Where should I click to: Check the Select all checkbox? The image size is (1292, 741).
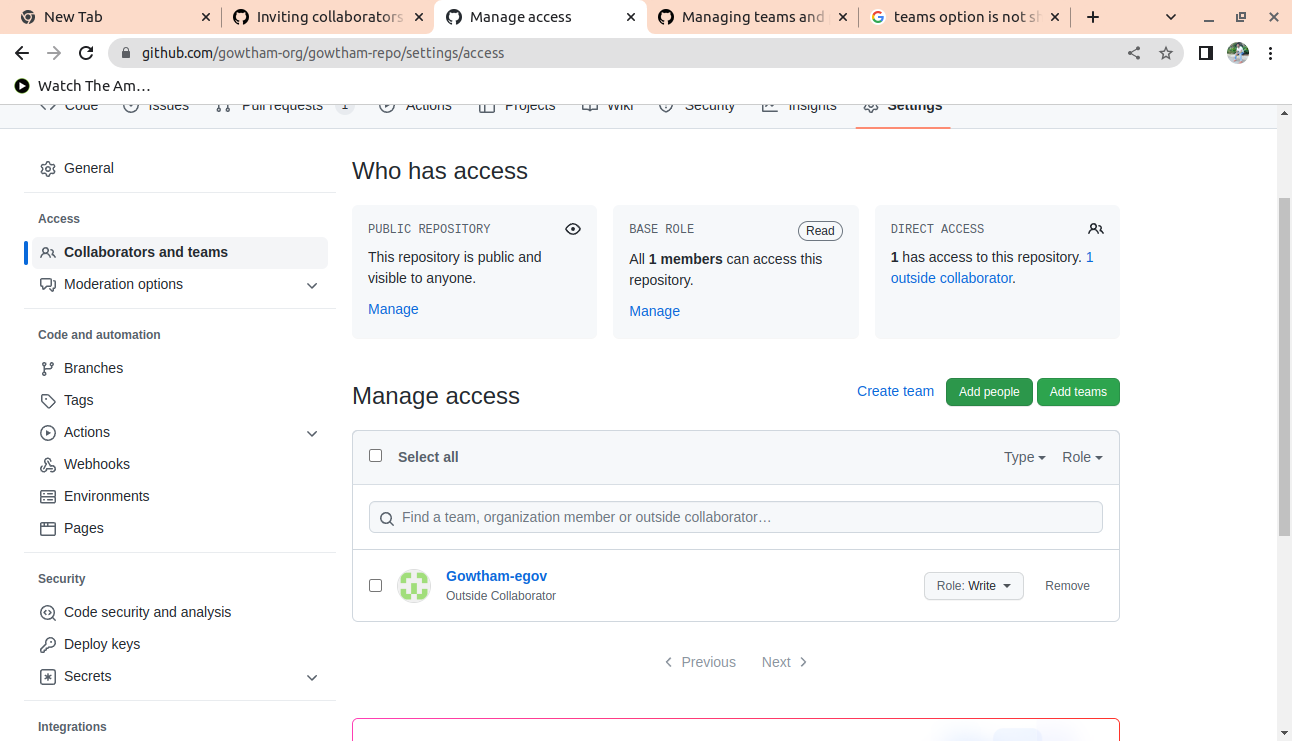[x=376, y=456]
